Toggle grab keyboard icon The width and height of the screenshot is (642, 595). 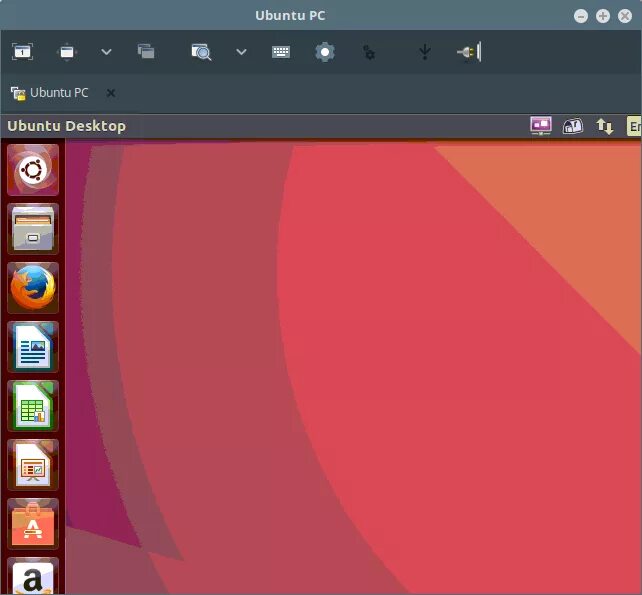pos(281,52)
